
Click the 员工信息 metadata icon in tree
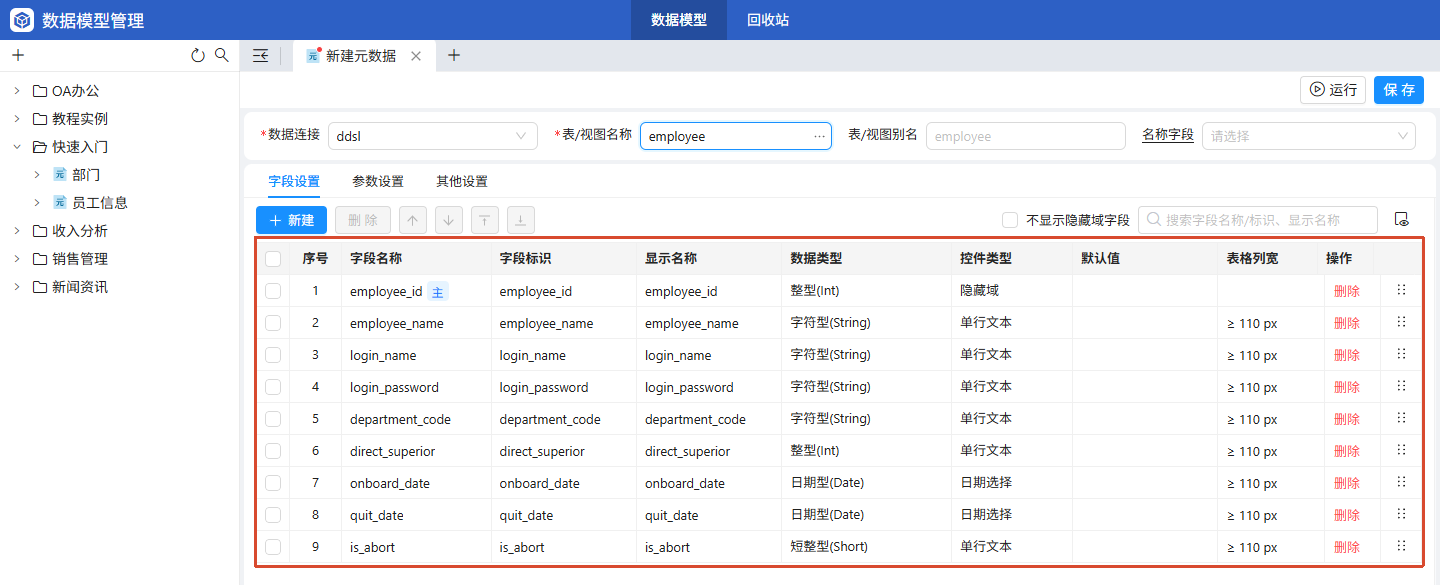[59, 203]
